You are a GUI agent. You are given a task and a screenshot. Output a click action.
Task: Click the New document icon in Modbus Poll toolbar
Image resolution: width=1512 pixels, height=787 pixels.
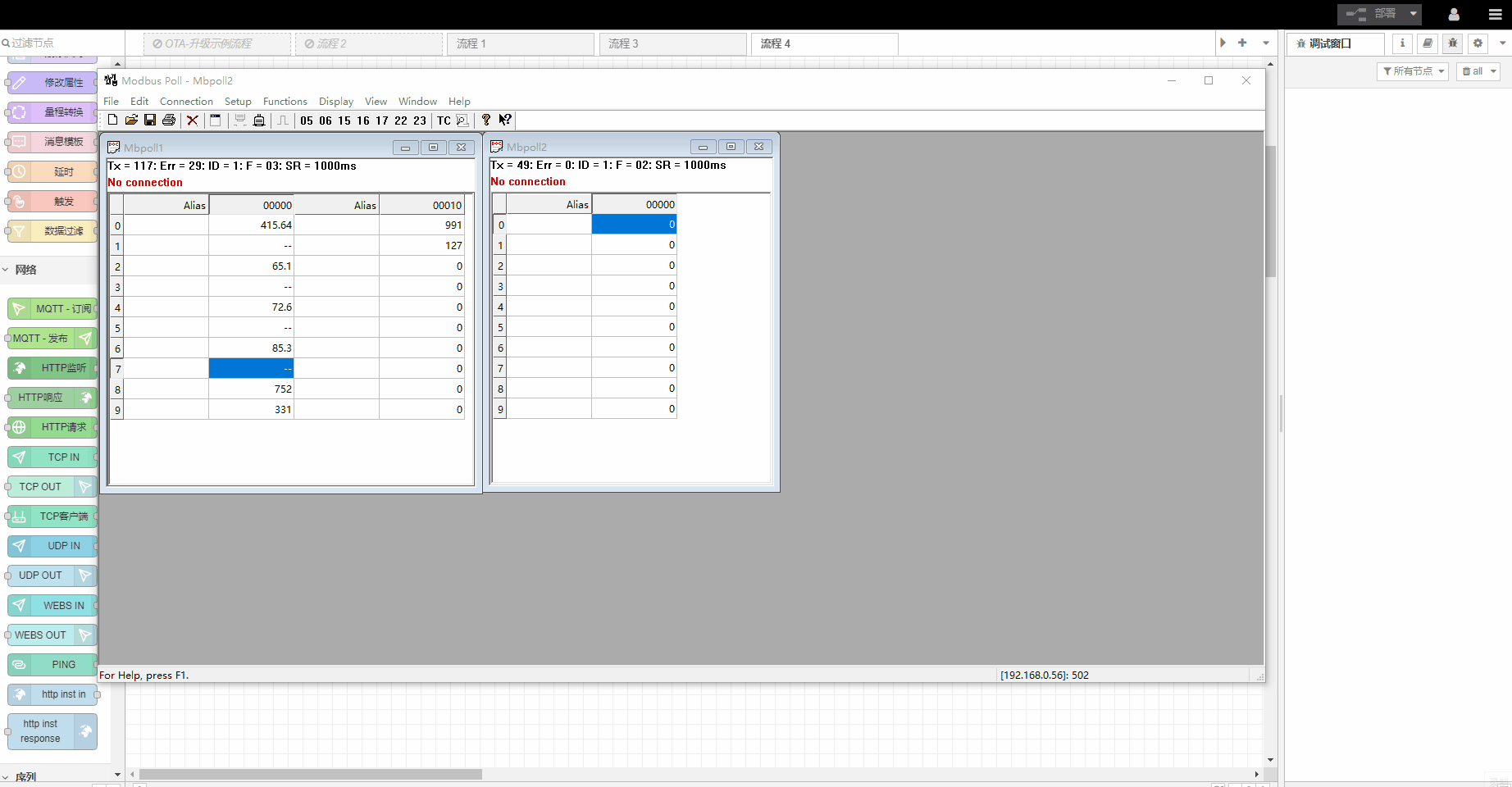point(113,121)
